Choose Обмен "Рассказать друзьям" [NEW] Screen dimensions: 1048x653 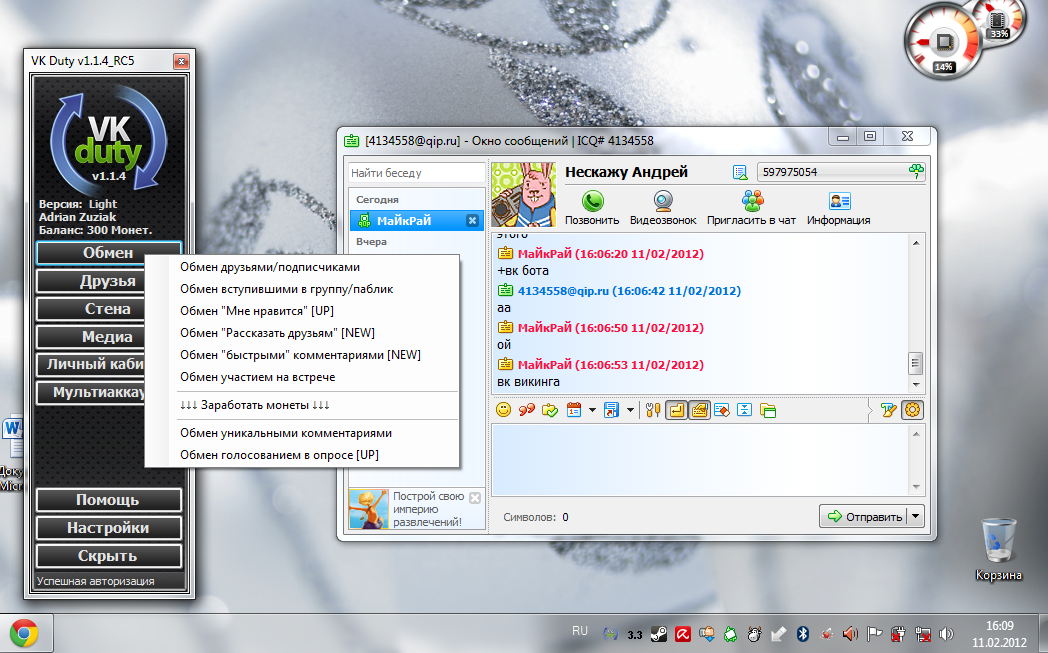click(x=277, y=333)
